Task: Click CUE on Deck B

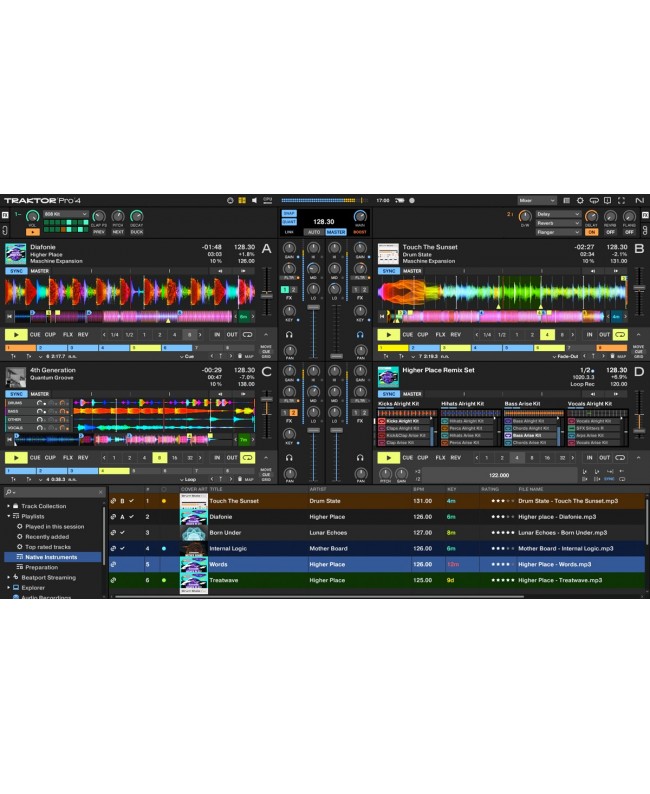Action: 408,335
